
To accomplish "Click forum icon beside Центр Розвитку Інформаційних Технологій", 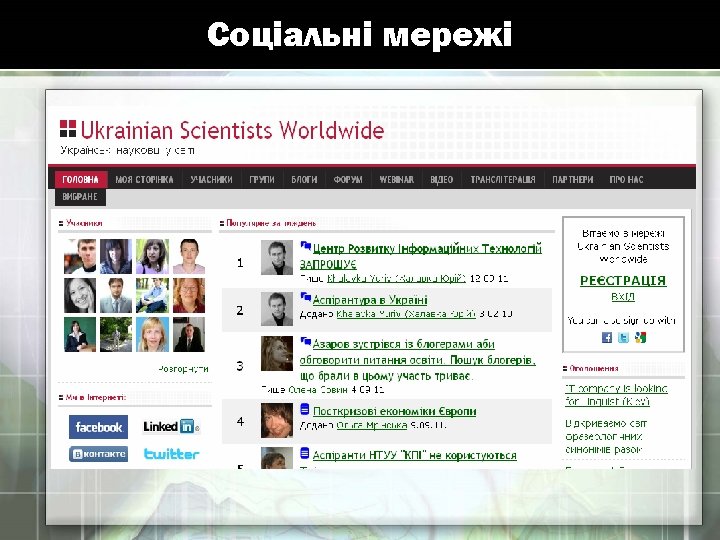I will pos(305,246).
